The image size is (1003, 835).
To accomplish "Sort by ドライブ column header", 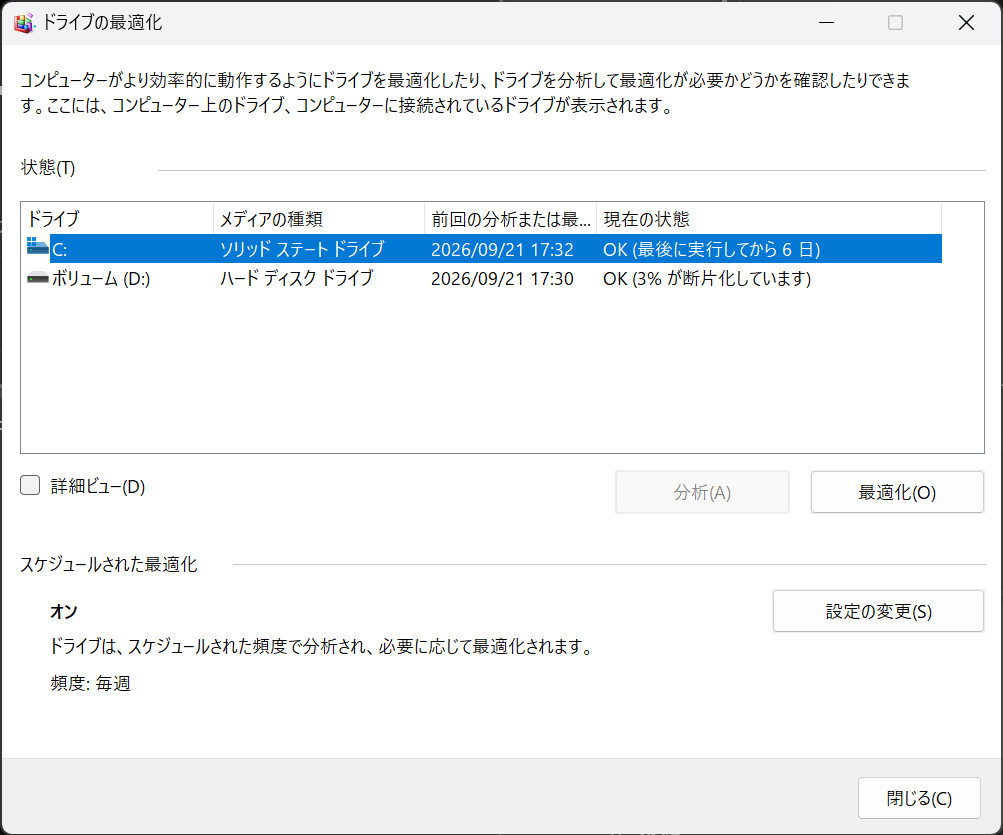I will 117,219.
